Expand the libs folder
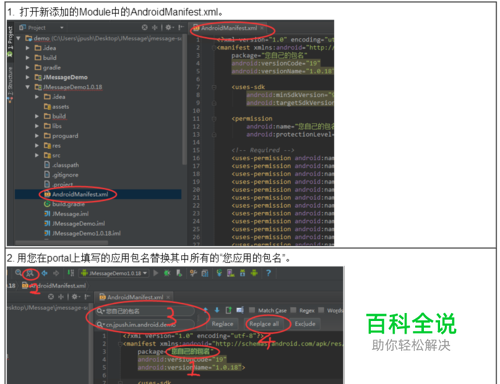Screen dimensions: 500x384 pyautogui.click(x=37, y=126)
